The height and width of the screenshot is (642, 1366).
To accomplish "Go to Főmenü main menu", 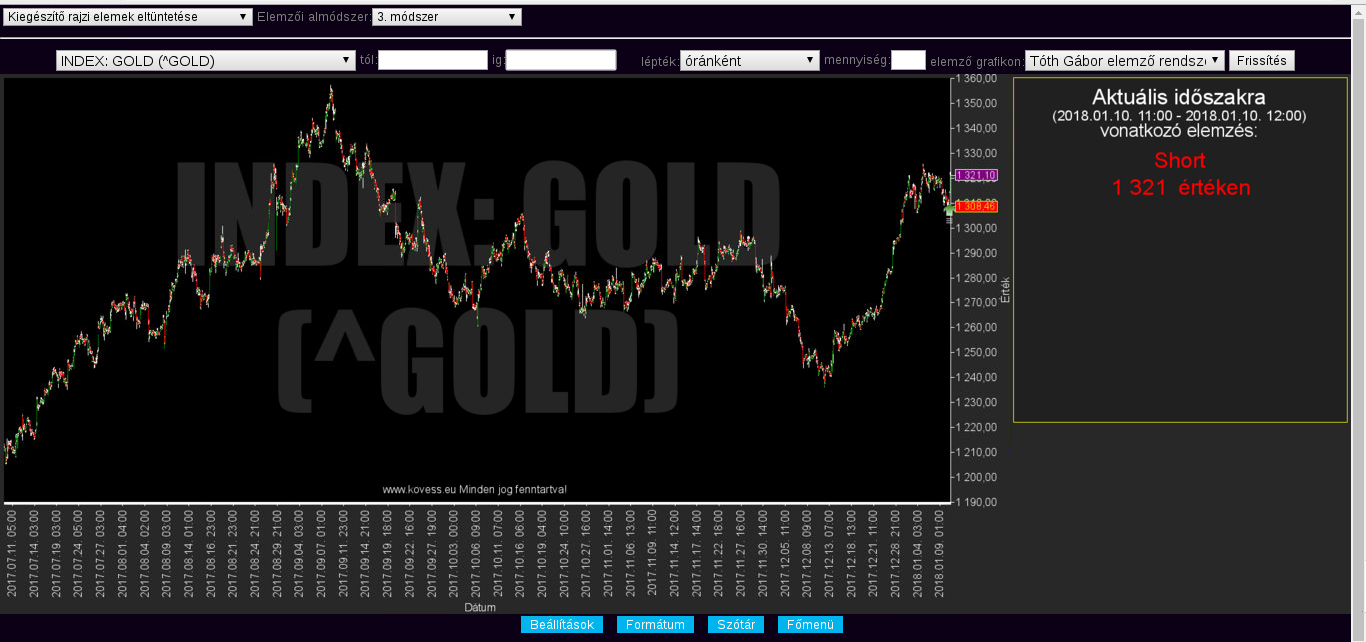I will click(810, 625).
